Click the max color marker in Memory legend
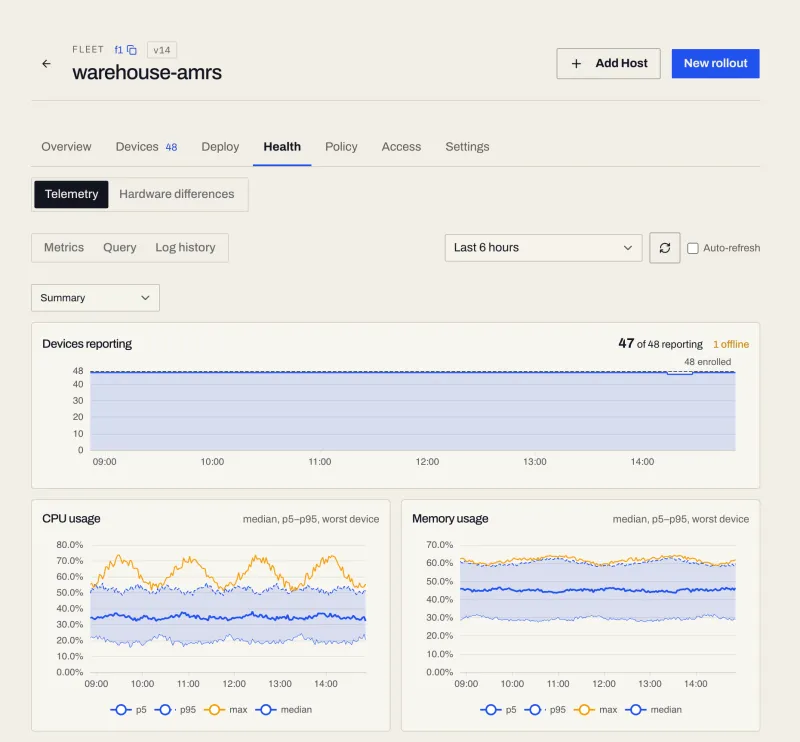Screen dimensions: 800x742 pos(584,710)
